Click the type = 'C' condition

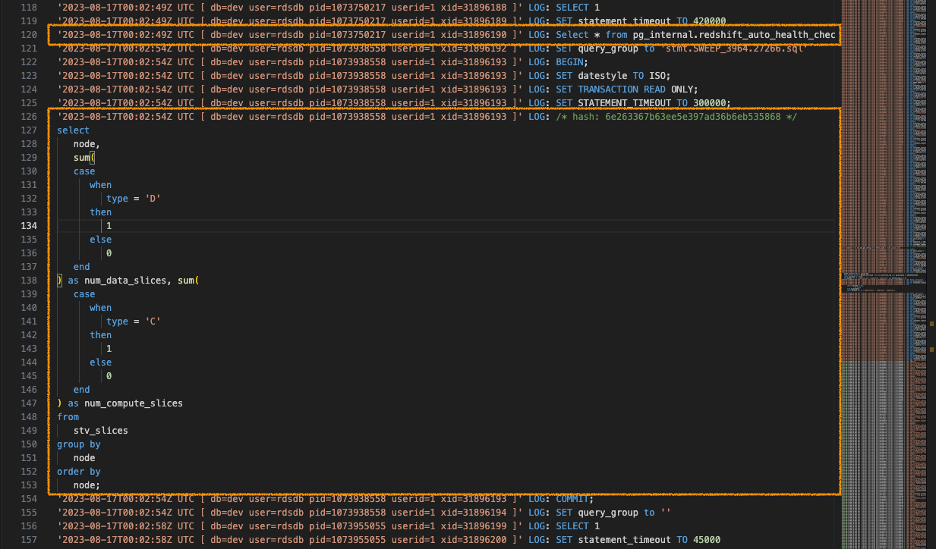pyautogui.click(x=133, y=321)
